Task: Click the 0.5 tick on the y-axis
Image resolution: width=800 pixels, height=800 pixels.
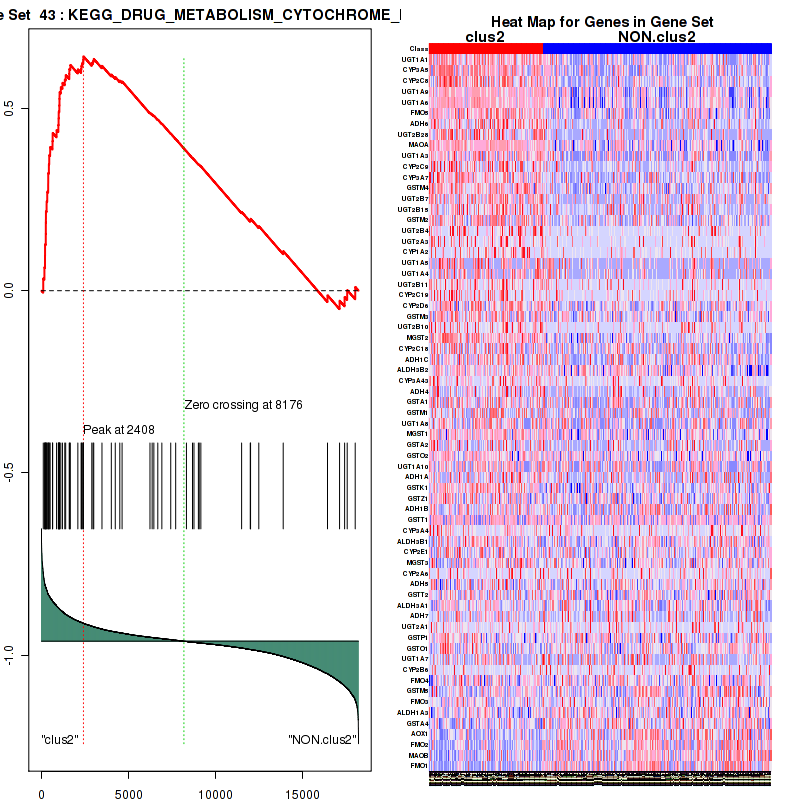Action: point(8,107)
